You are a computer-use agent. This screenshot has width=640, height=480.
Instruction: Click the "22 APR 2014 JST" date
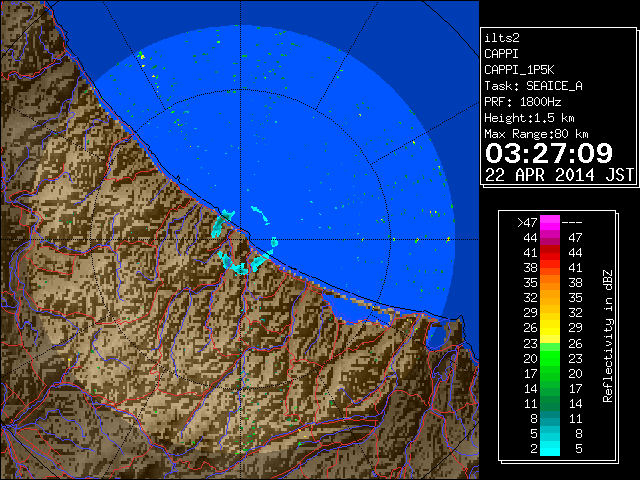click(x=560, y=175)
